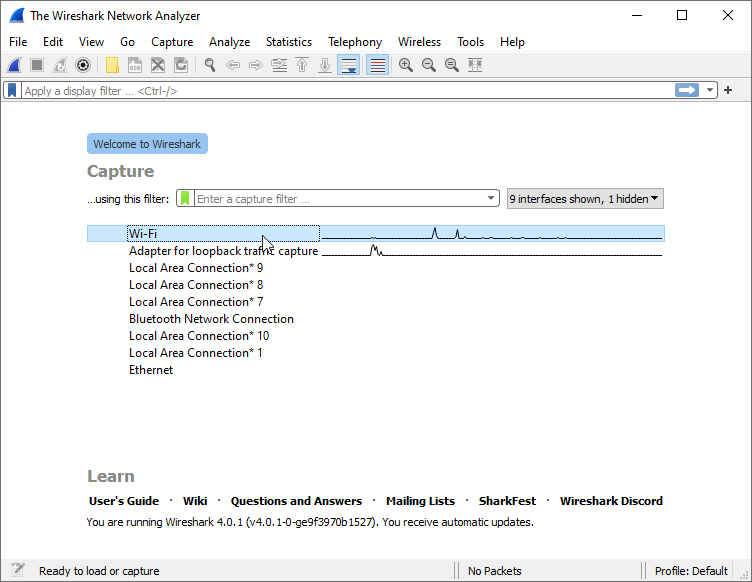Viewport: 752px width, 582px height.
Task: Open the User's Guide link
Action: (124, 501)
